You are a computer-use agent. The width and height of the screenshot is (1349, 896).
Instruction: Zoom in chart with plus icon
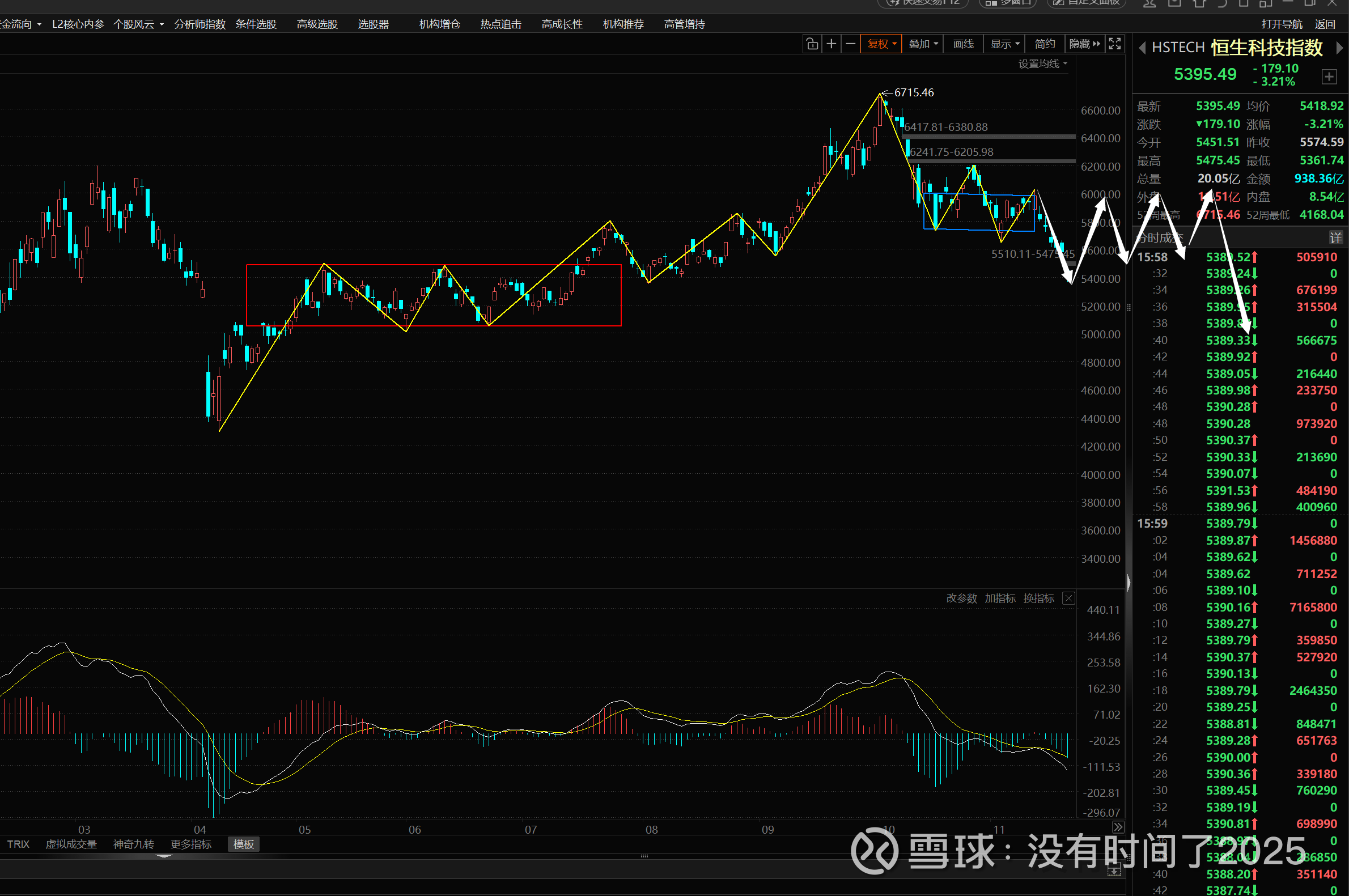[x=832, y=44]
